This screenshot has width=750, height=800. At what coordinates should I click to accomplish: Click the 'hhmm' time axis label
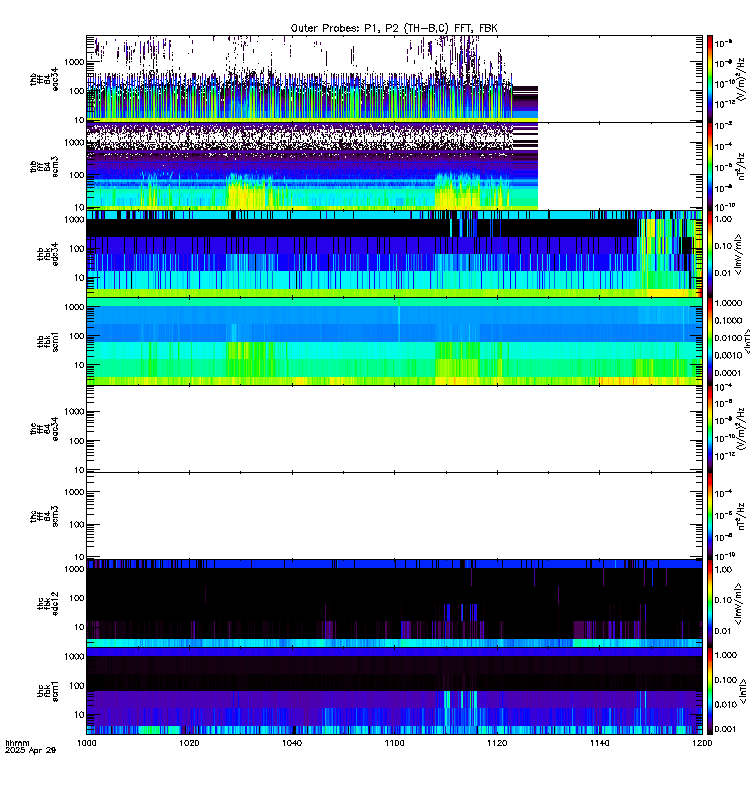(17, 743)
